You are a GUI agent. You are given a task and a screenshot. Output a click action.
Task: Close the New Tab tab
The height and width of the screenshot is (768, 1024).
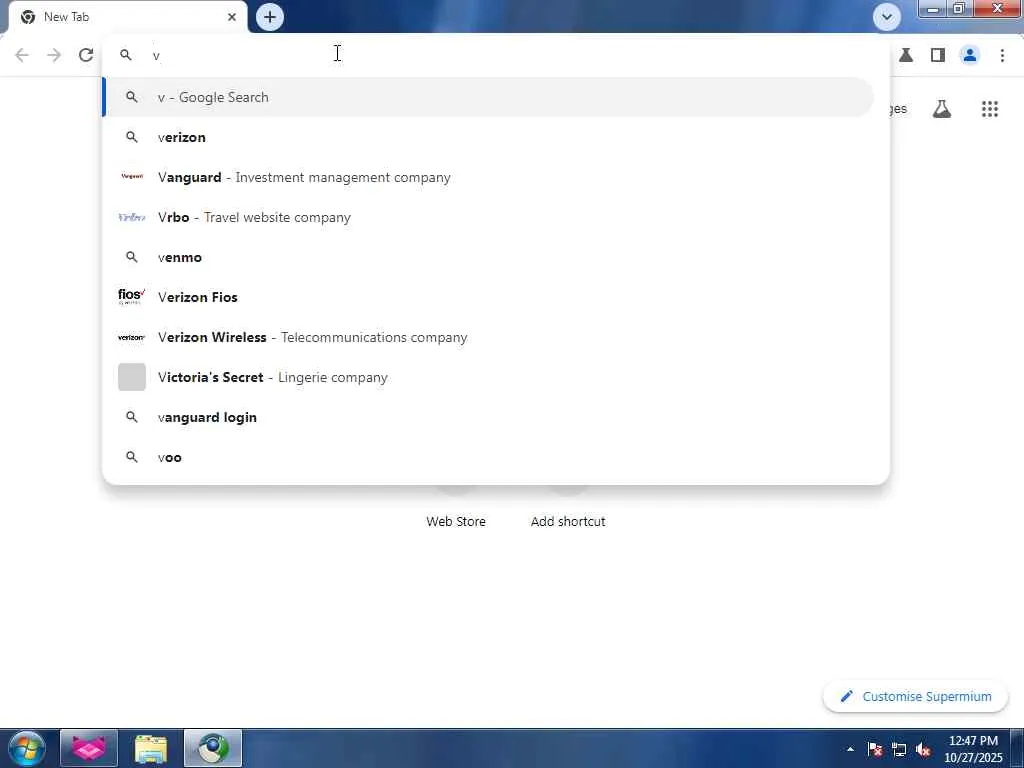click(232, 17)
